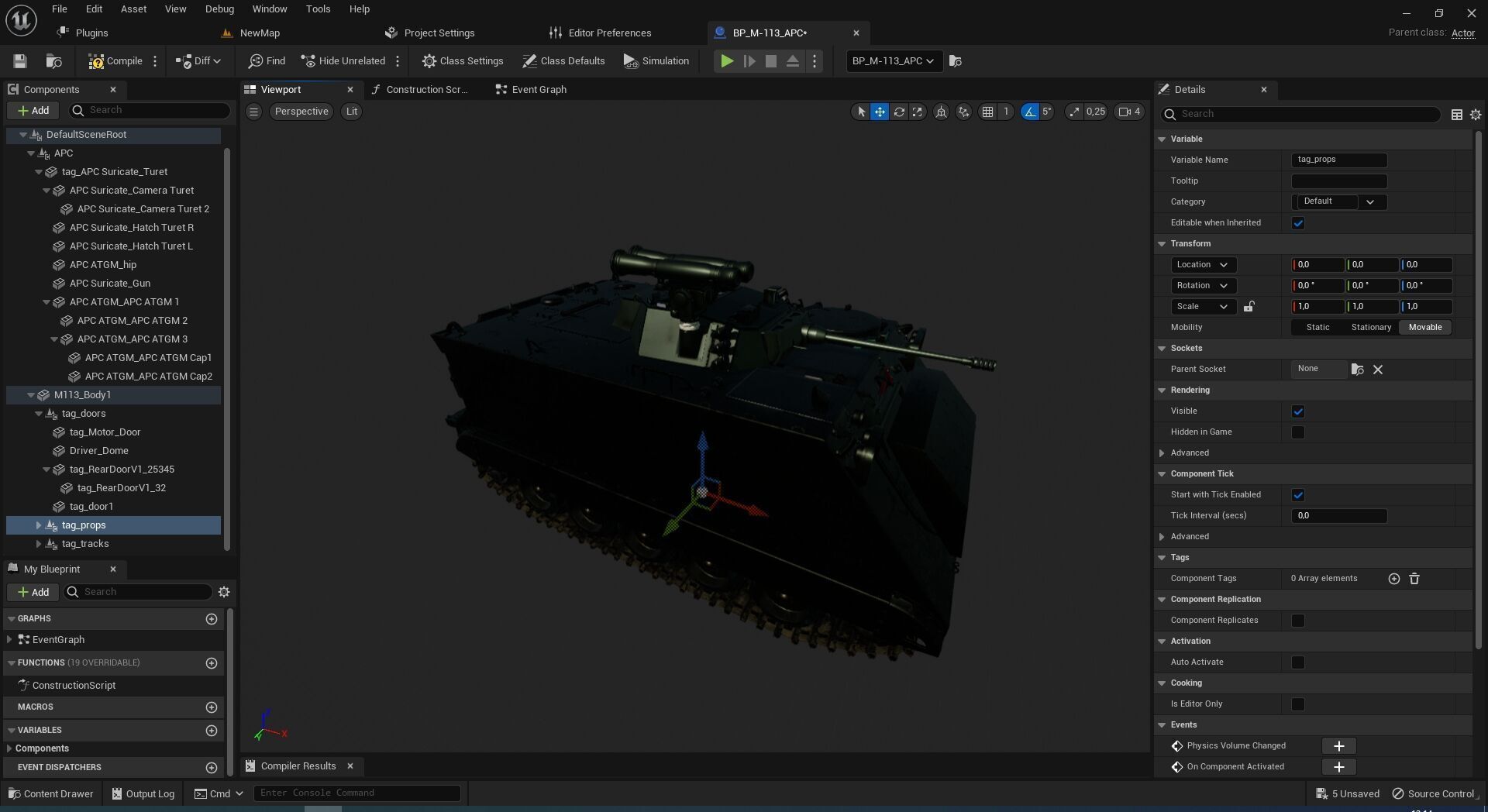Image resolution: width=1488 pixels, height=812 pixels.
Task: Toggle surface snapping icon
Action: tap(963, 112)
